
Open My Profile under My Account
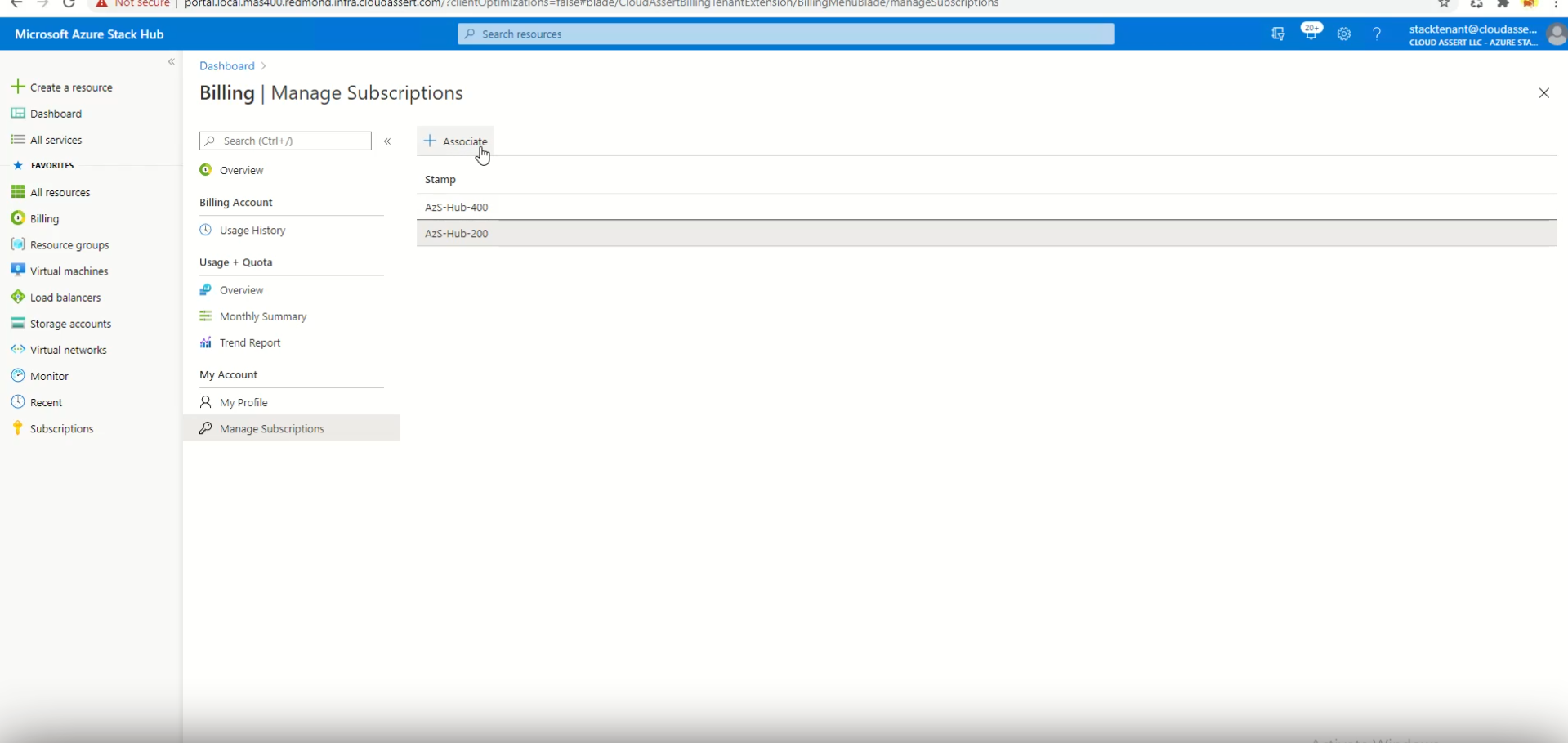click(243, 402)
